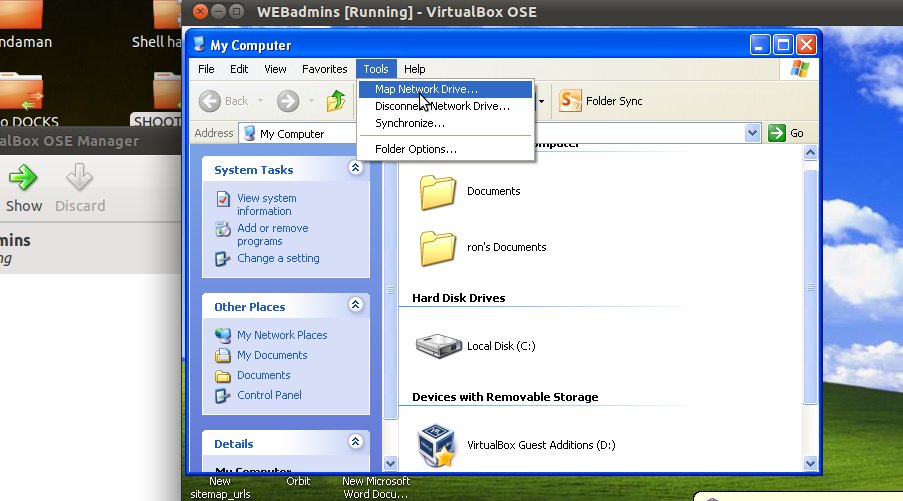Image resolution: width=903 pixels, height=501 pixels.
Task: Select VirtualBox Guest Additions (D:) drive icon
Action: pos(436,445)
